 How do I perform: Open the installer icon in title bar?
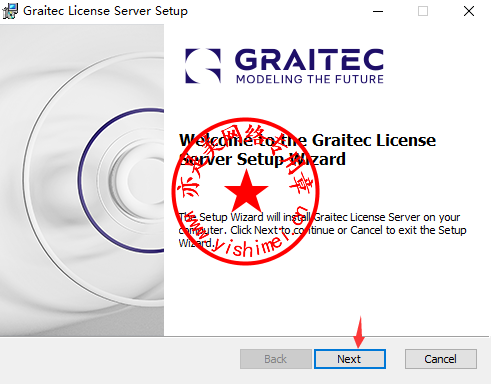pyautogui.click(x=10, y=11)
